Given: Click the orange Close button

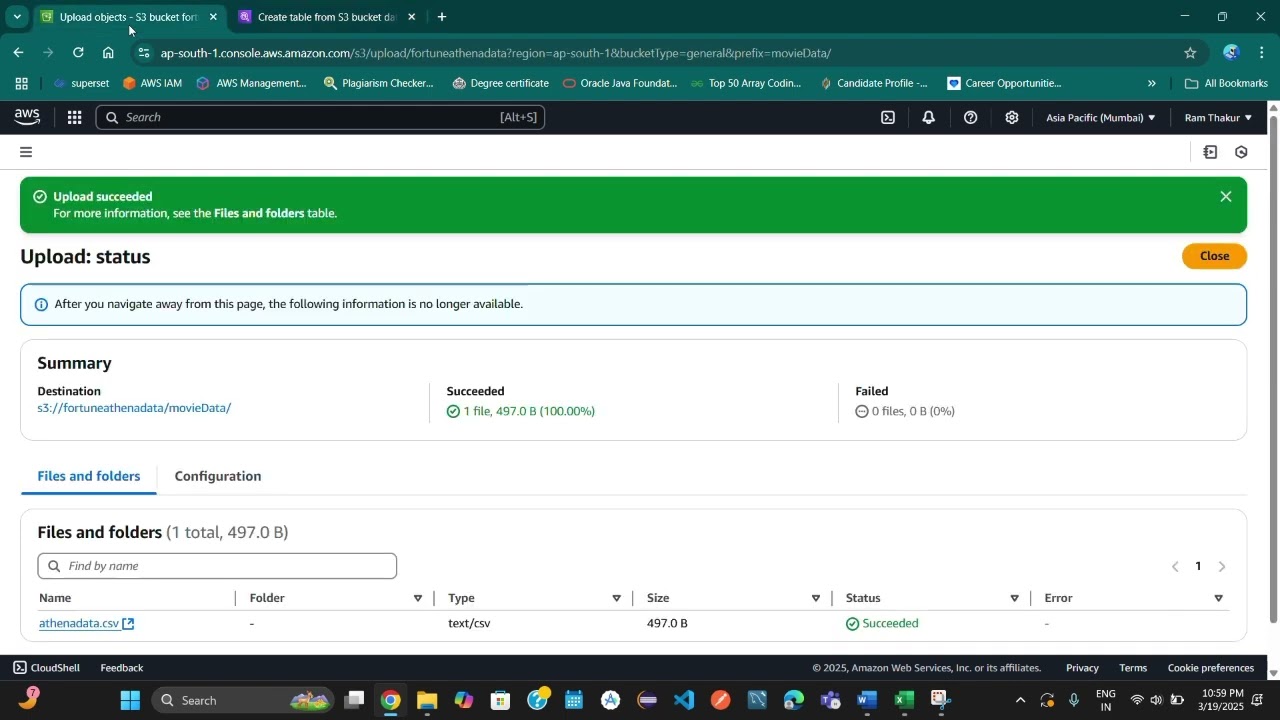Looking at the screenshot, I should pos(1214,256).
